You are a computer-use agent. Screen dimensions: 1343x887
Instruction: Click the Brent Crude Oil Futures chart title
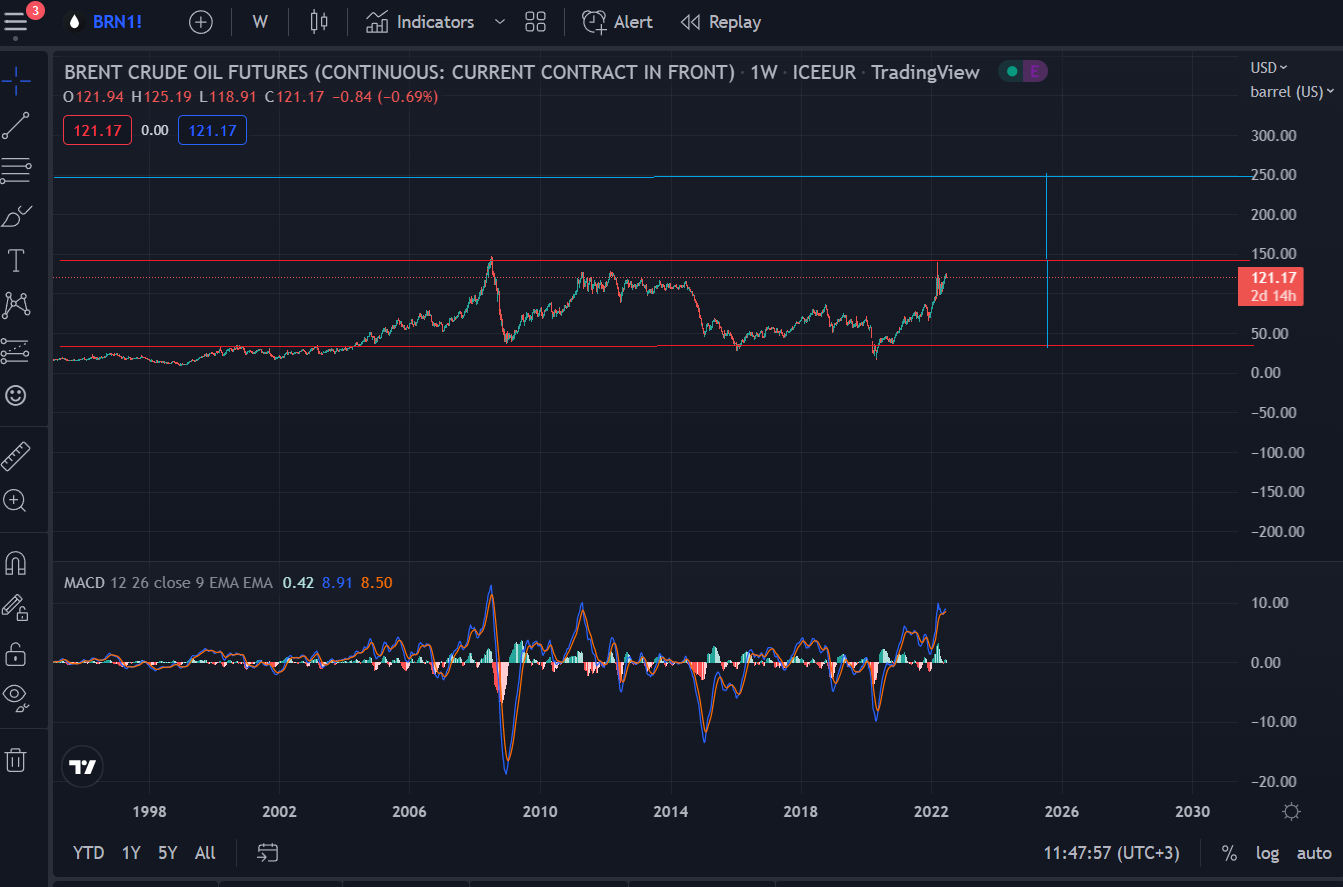click(x=399, y=72)
